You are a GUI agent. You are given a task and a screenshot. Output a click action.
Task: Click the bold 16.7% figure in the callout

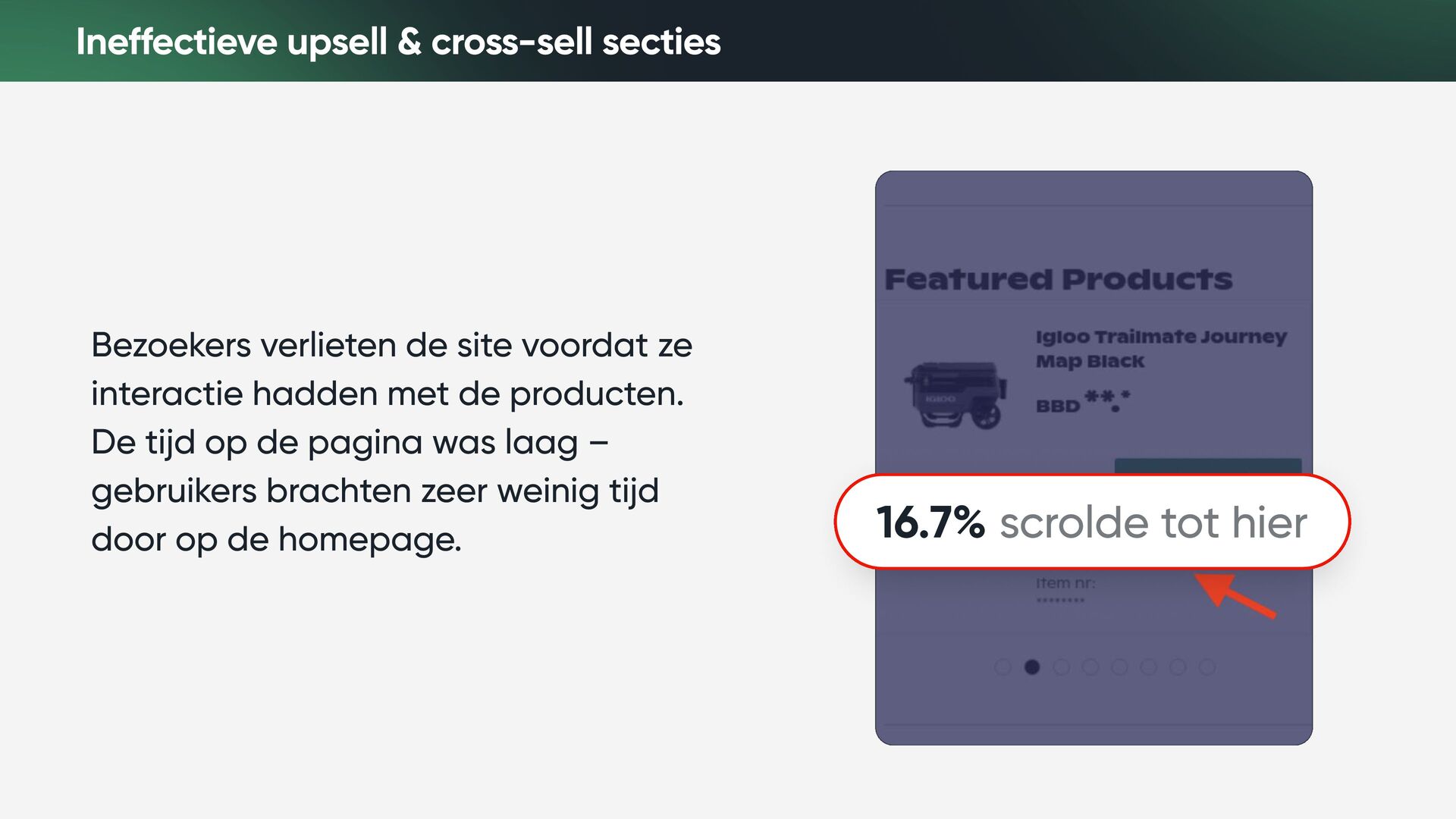(930, 522)
